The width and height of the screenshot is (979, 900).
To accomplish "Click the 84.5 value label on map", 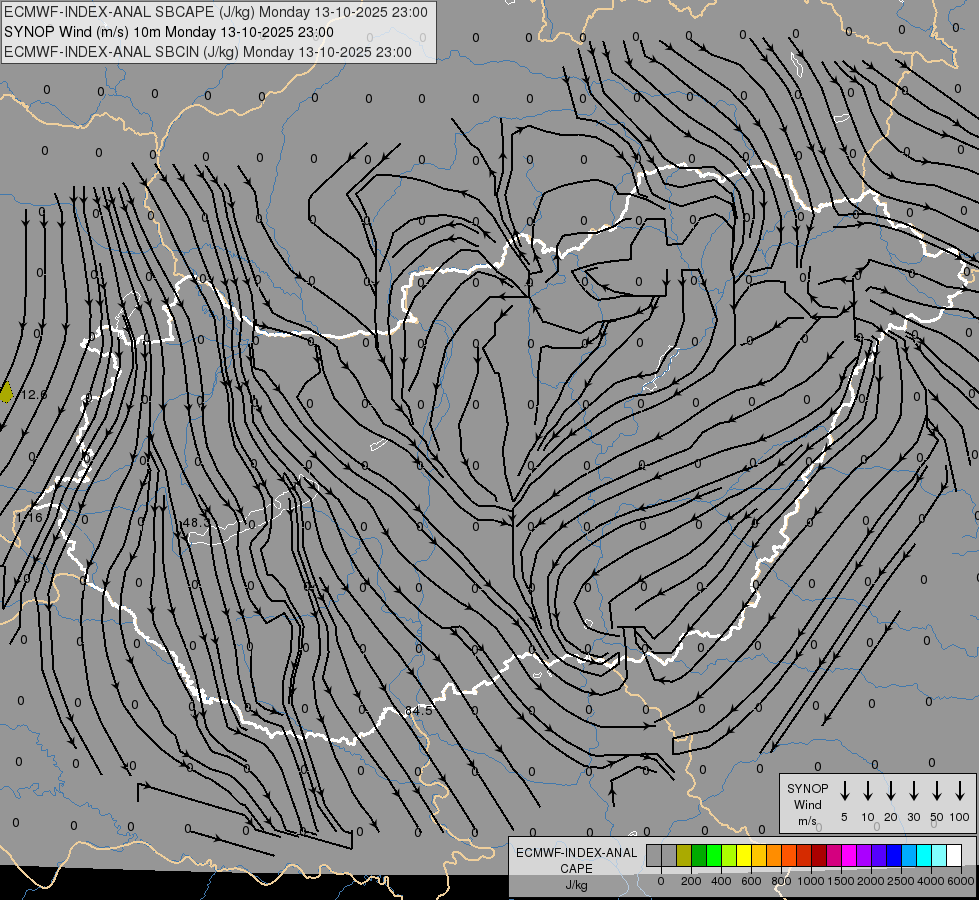I will pos(418,711).
